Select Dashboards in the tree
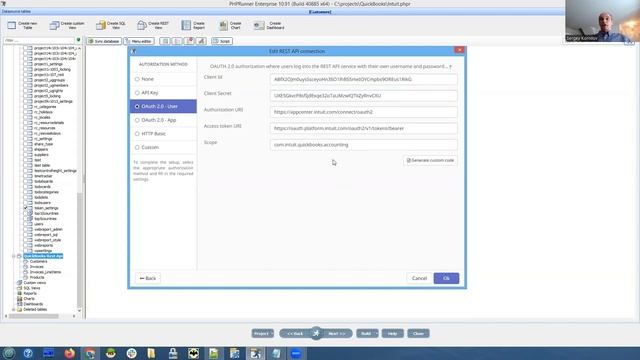The width and height of the screenshot is (640, 360). click(x=33, y=304)
